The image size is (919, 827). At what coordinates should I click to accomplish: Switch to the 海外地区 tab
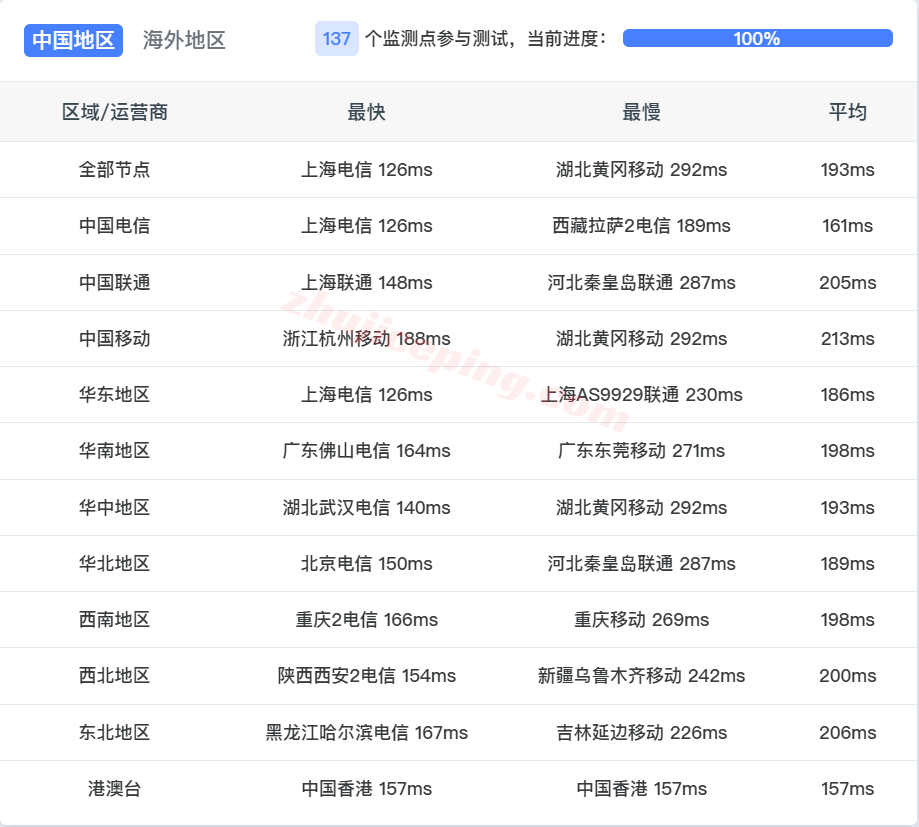tap(184, 40)
